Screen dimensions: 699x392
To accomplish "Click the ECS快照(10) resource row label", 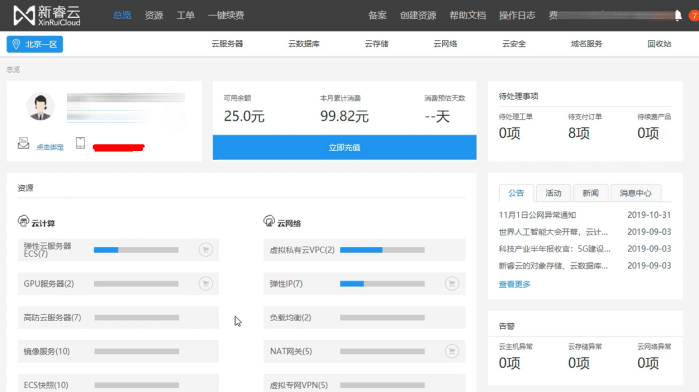I will (x=46, y=385).
